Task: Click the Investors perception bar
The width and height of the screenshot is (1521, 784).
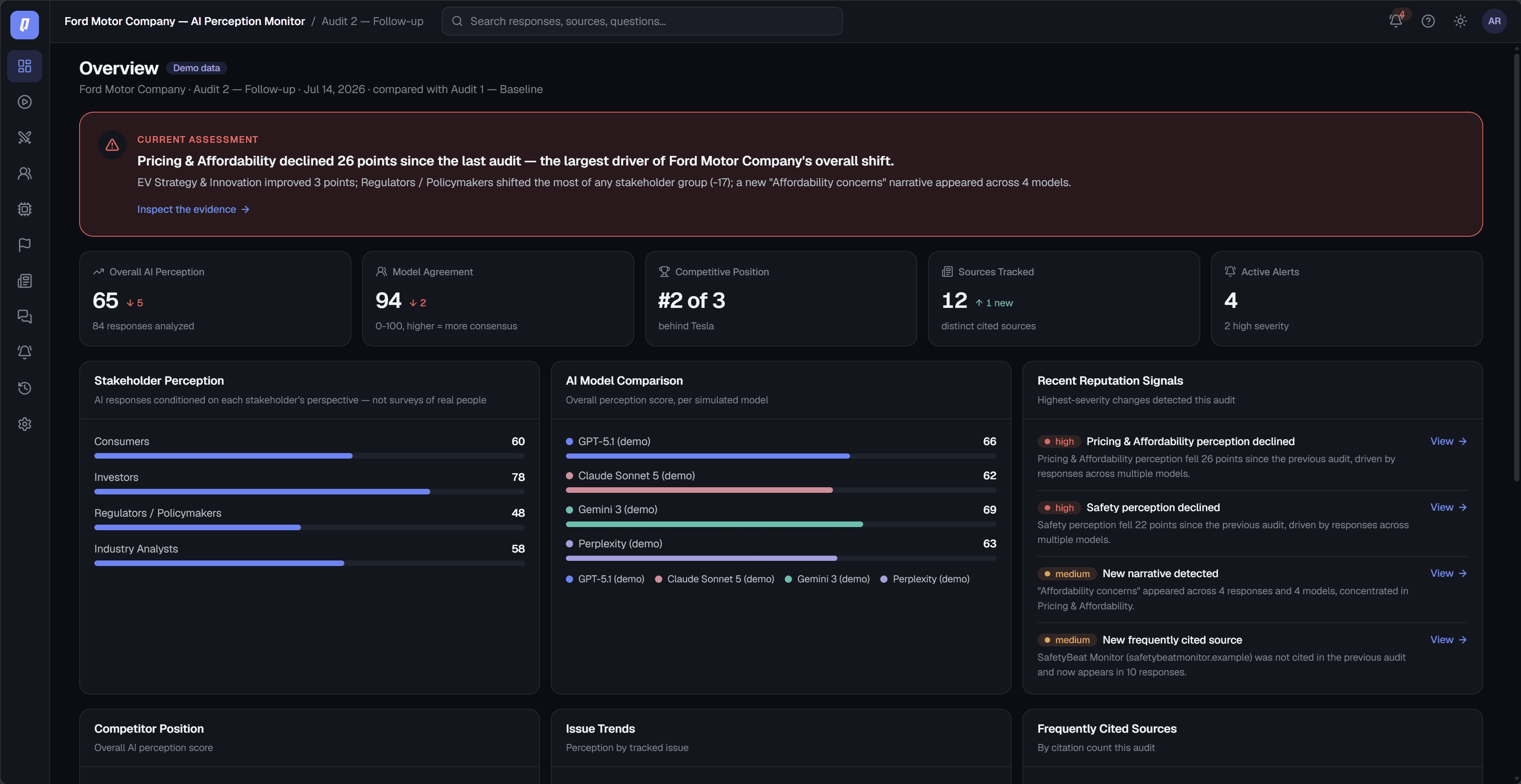Action: (x=309, y=492)
